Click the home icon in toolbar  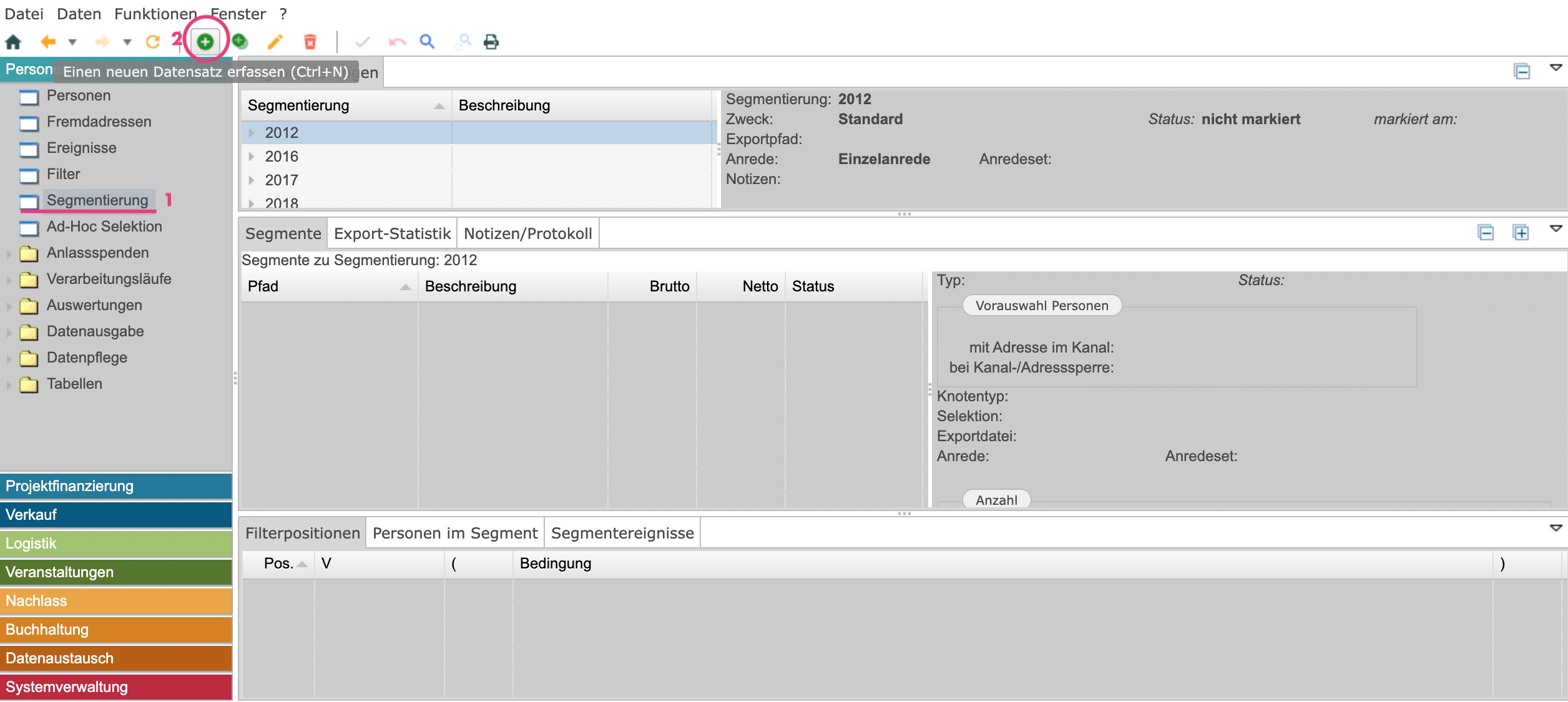coord(13,42)
